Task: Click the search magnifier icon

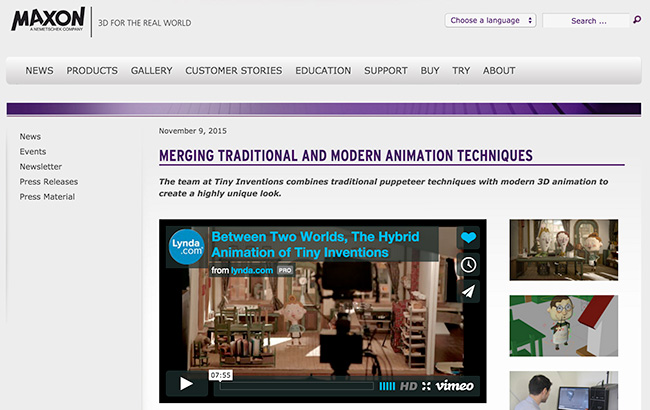Action: [637, 19]
